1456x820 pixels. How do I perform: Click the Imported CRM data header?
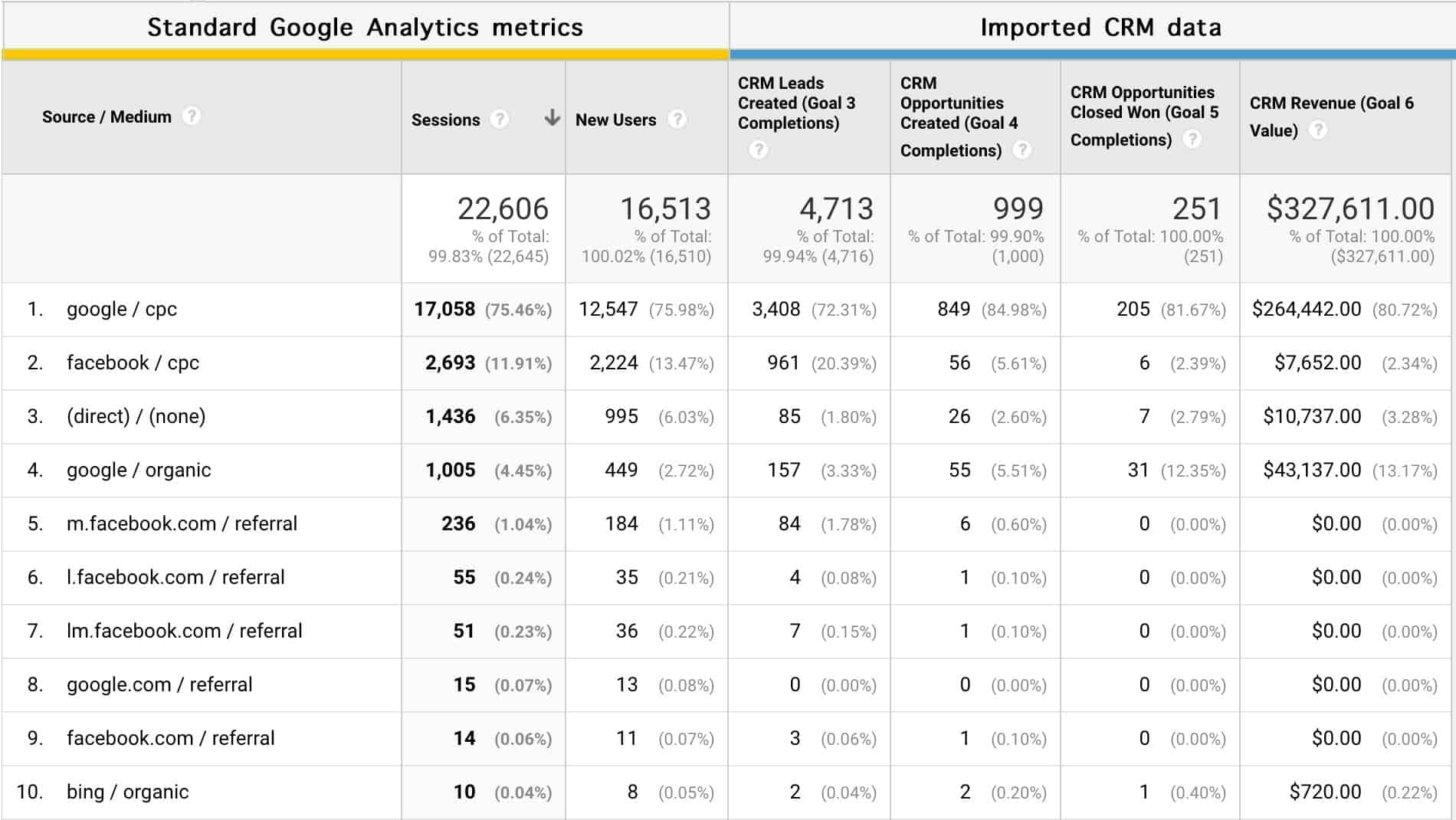pos(1100,26)
